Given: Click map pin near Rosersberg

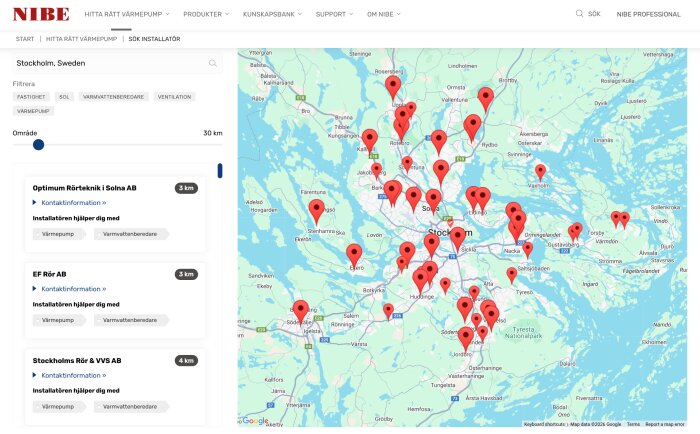Looking at the screenshot, I should [x=393, y=87].
